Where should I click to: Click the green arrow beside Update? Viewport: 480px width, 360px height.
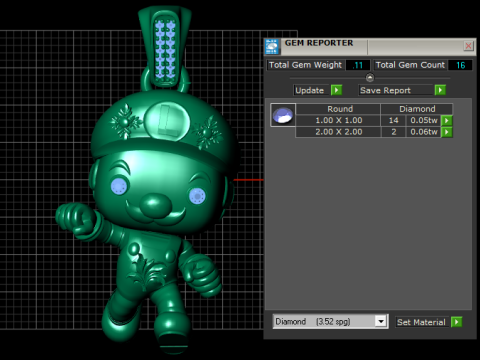coord(336,90)
